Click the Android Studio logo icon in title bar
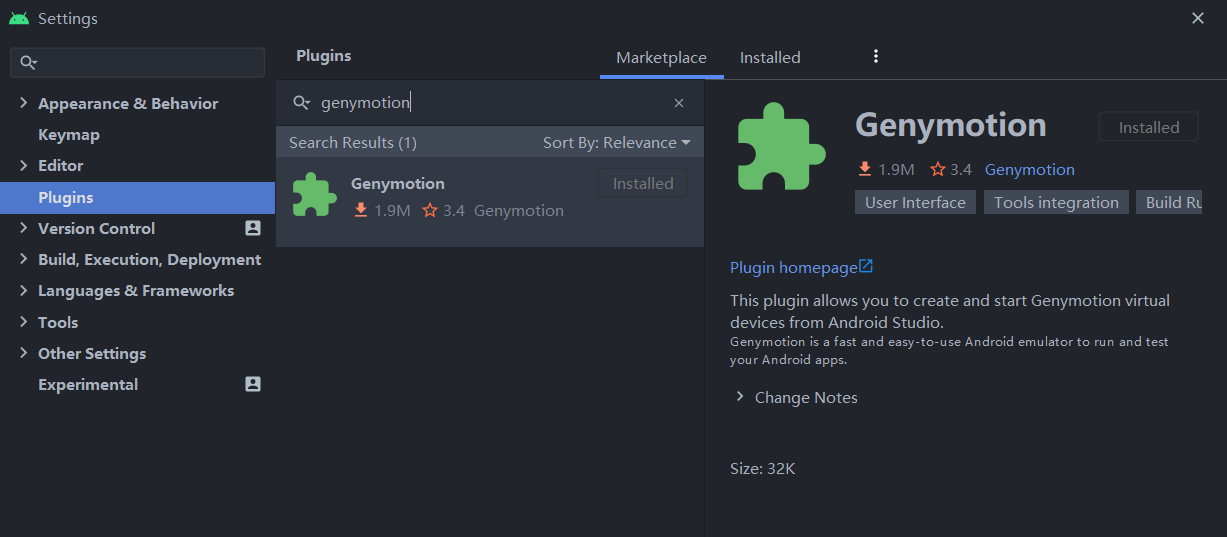Screen dimensions: 1227x537 (x=18, y=18)
